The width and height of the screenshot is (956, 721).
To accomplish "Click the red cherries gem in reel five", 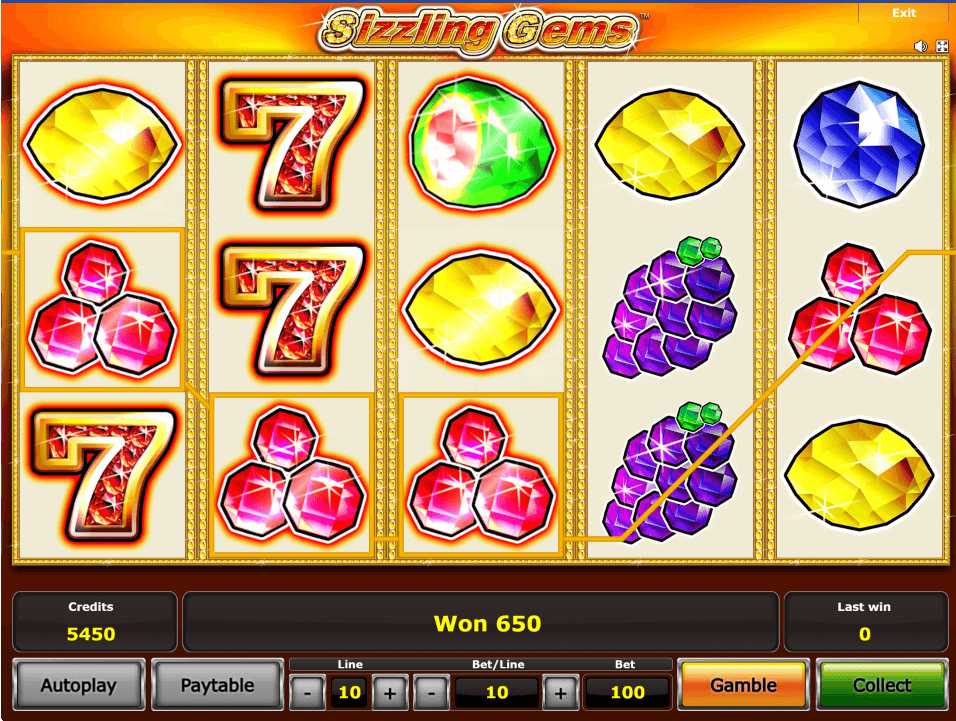I will tap(860, 308).
